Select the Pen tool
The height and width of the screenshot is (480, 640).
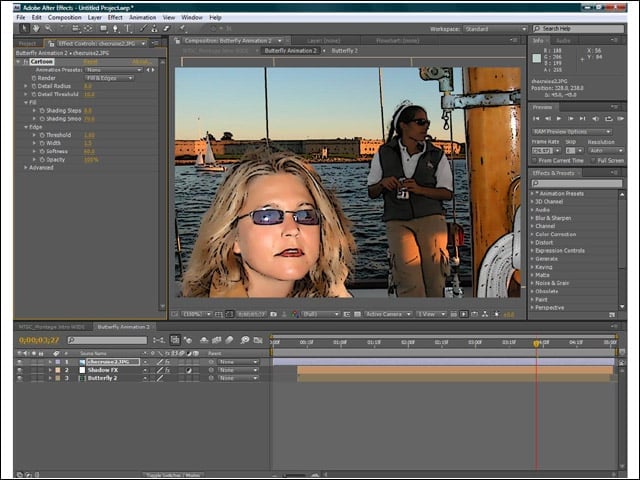[116, 28]
